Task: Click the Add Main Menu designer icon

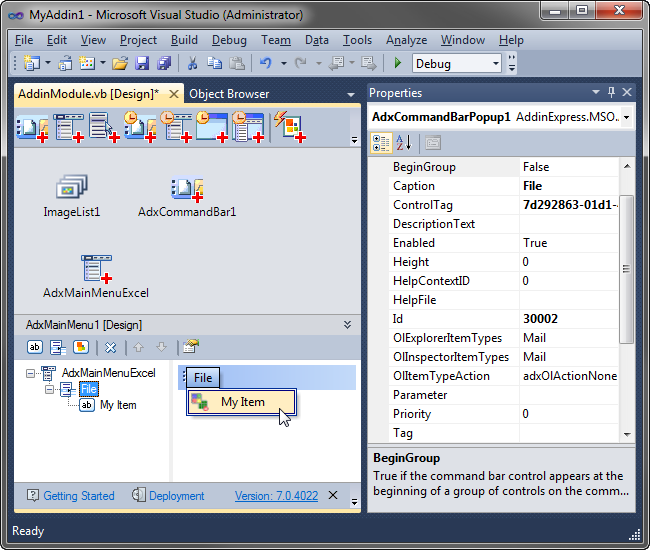Action: 68,127
